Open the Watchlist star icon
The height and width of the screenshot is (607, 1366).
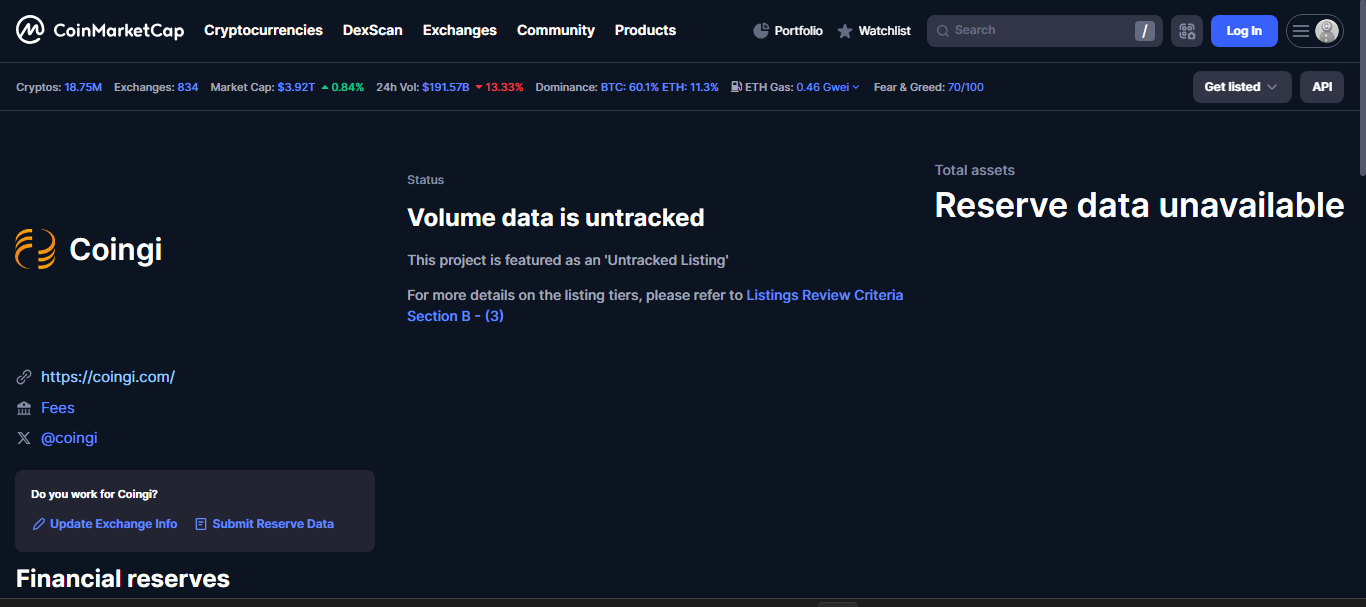[x=845, y=31]
